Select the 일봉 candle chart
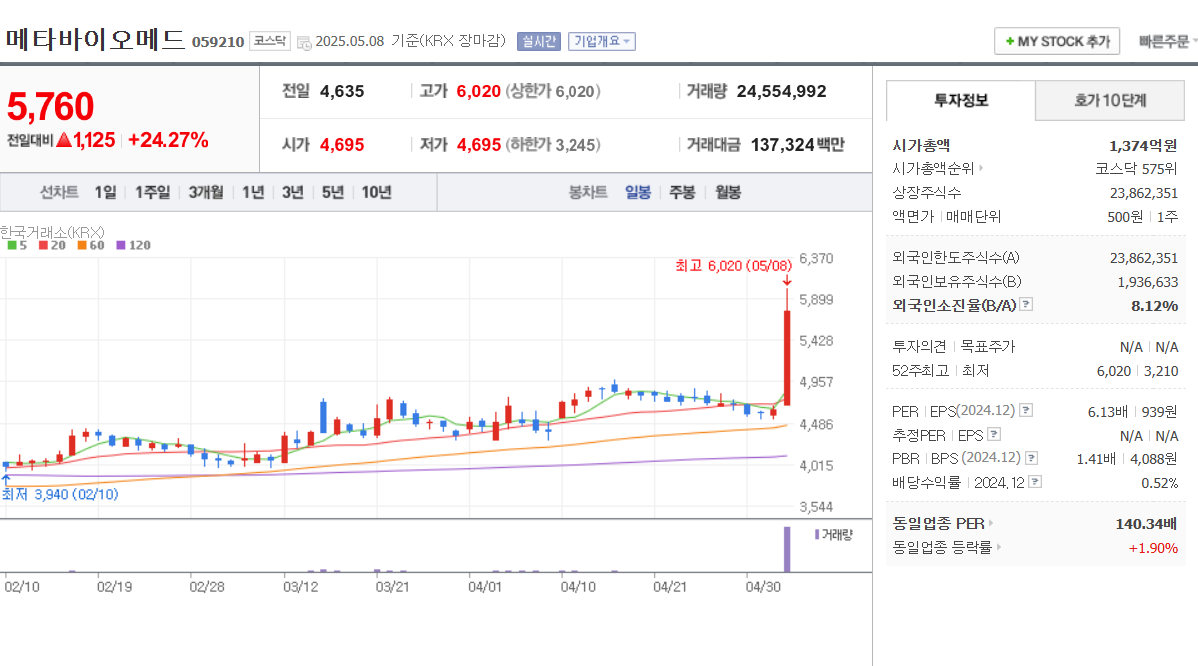 coord(638,192)
